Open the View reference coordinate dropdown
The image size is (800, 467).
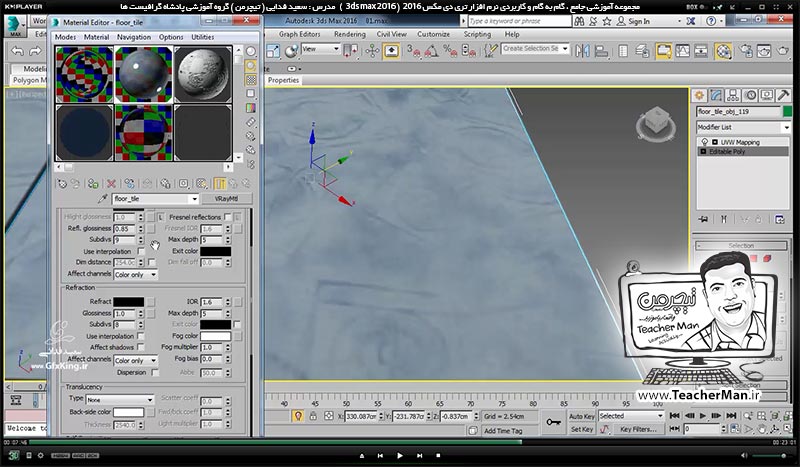(x=321, y=48)
